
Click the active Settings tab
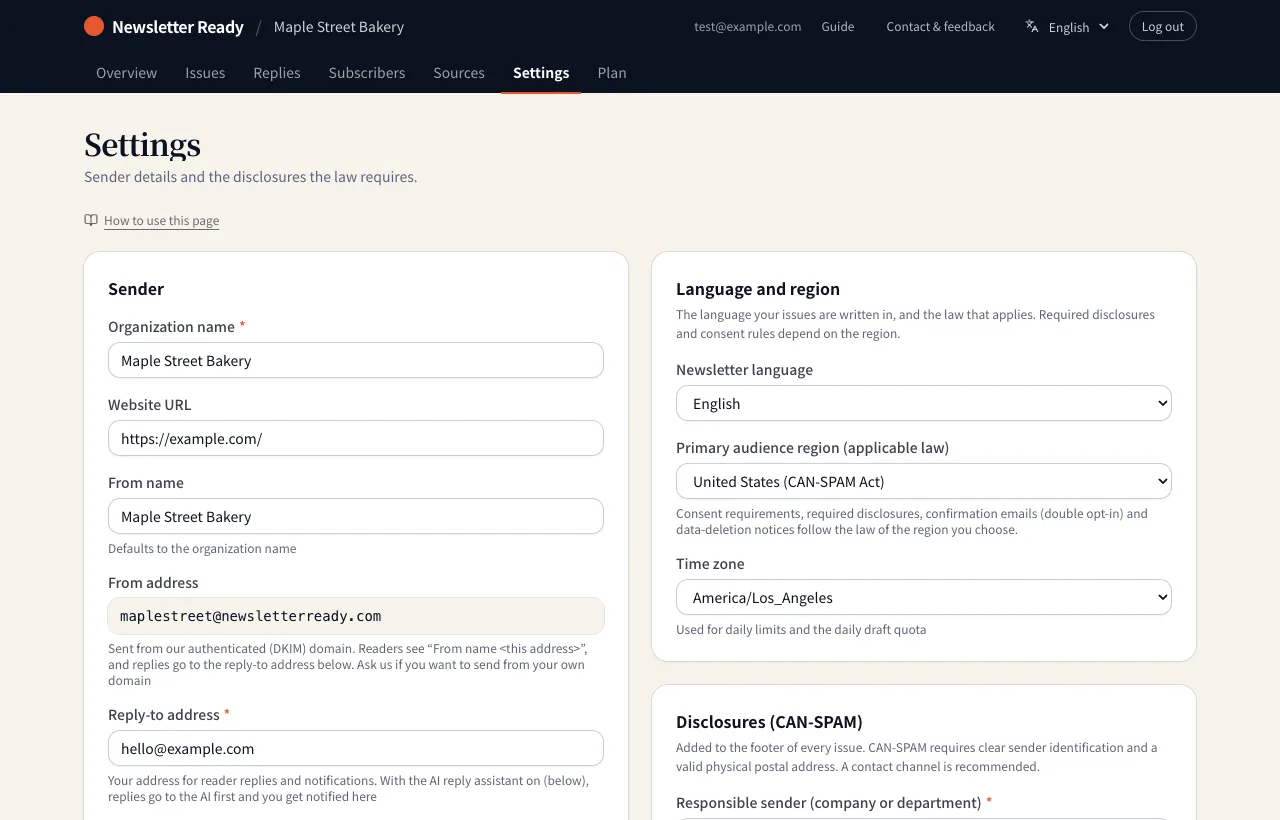coord(541,72)
